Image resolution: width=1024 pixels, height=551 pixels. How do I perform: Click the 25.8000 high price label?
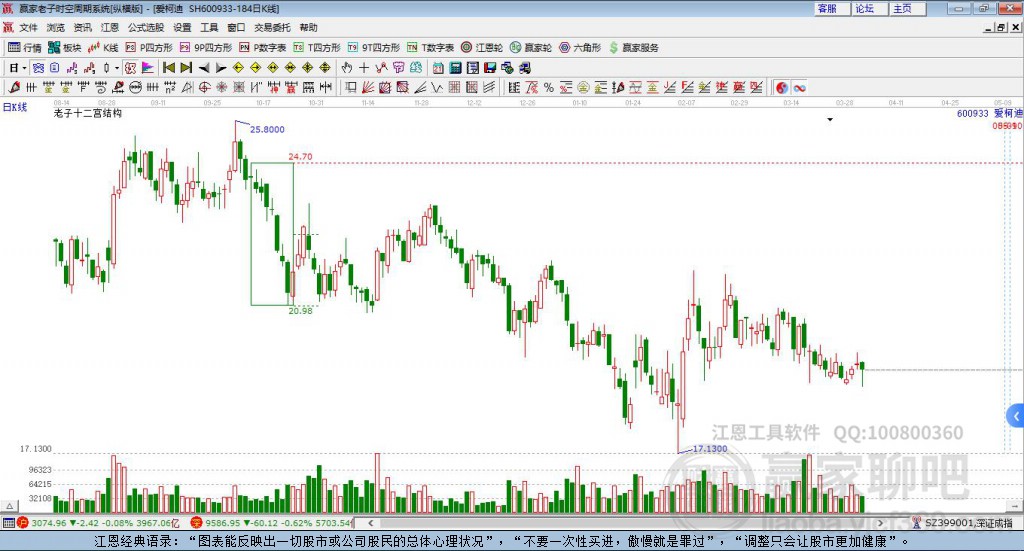tap(267, 129)
